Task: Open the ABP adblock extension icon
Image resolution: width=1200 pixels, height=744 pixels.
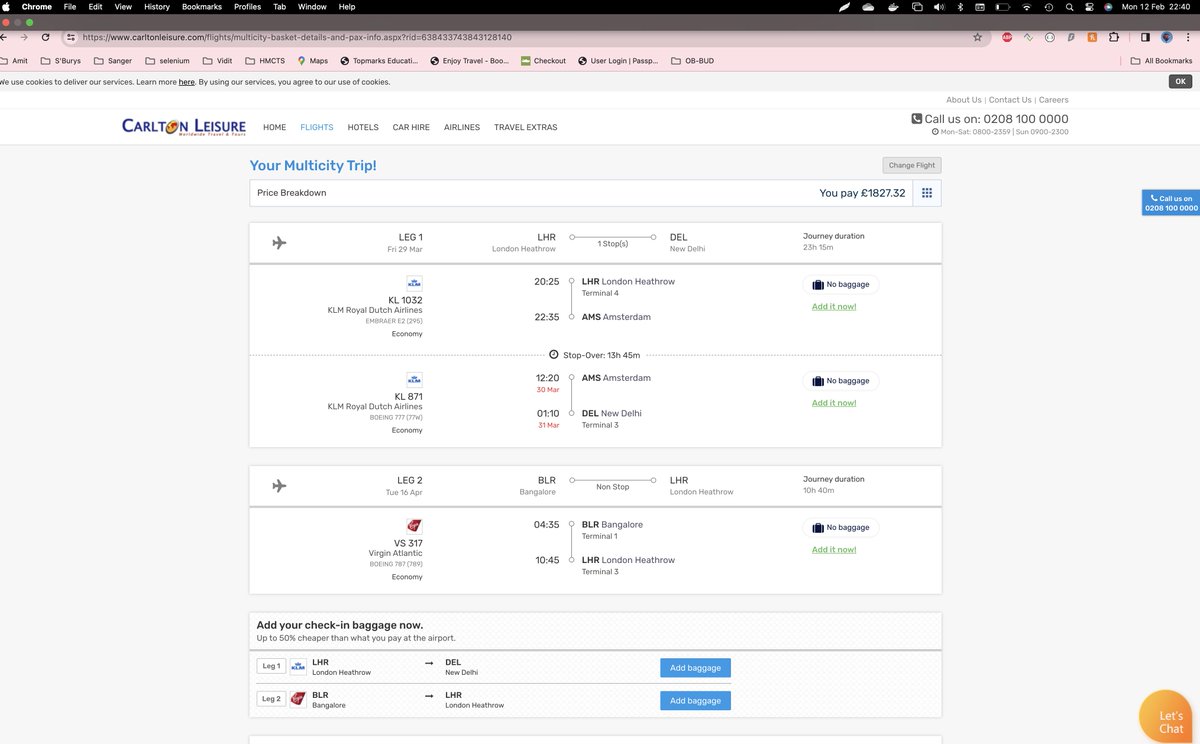Action: coord(1007,37)
